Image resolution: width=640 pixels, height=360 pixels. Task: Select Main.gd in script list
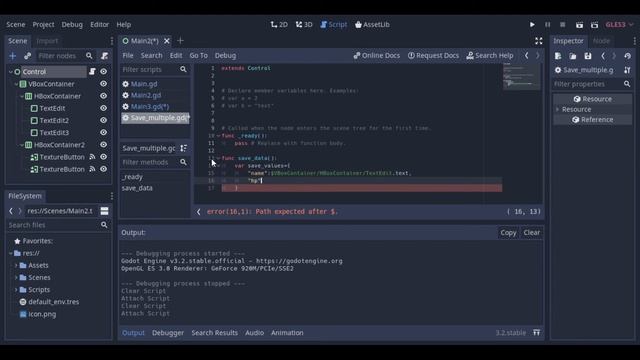pyautogui.click(x=144, y=84)
